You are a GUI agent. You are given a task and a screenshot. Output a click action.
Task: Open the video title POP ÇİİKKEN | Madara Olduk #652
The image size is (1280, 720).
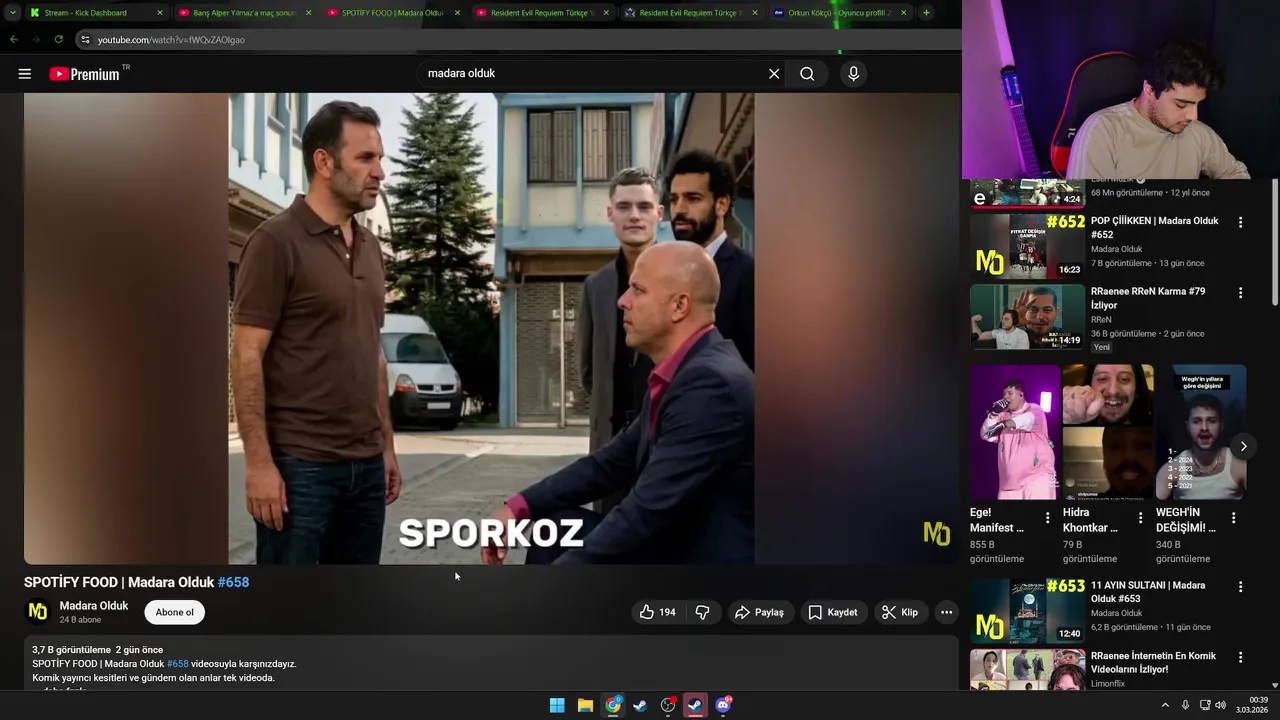1155,228
